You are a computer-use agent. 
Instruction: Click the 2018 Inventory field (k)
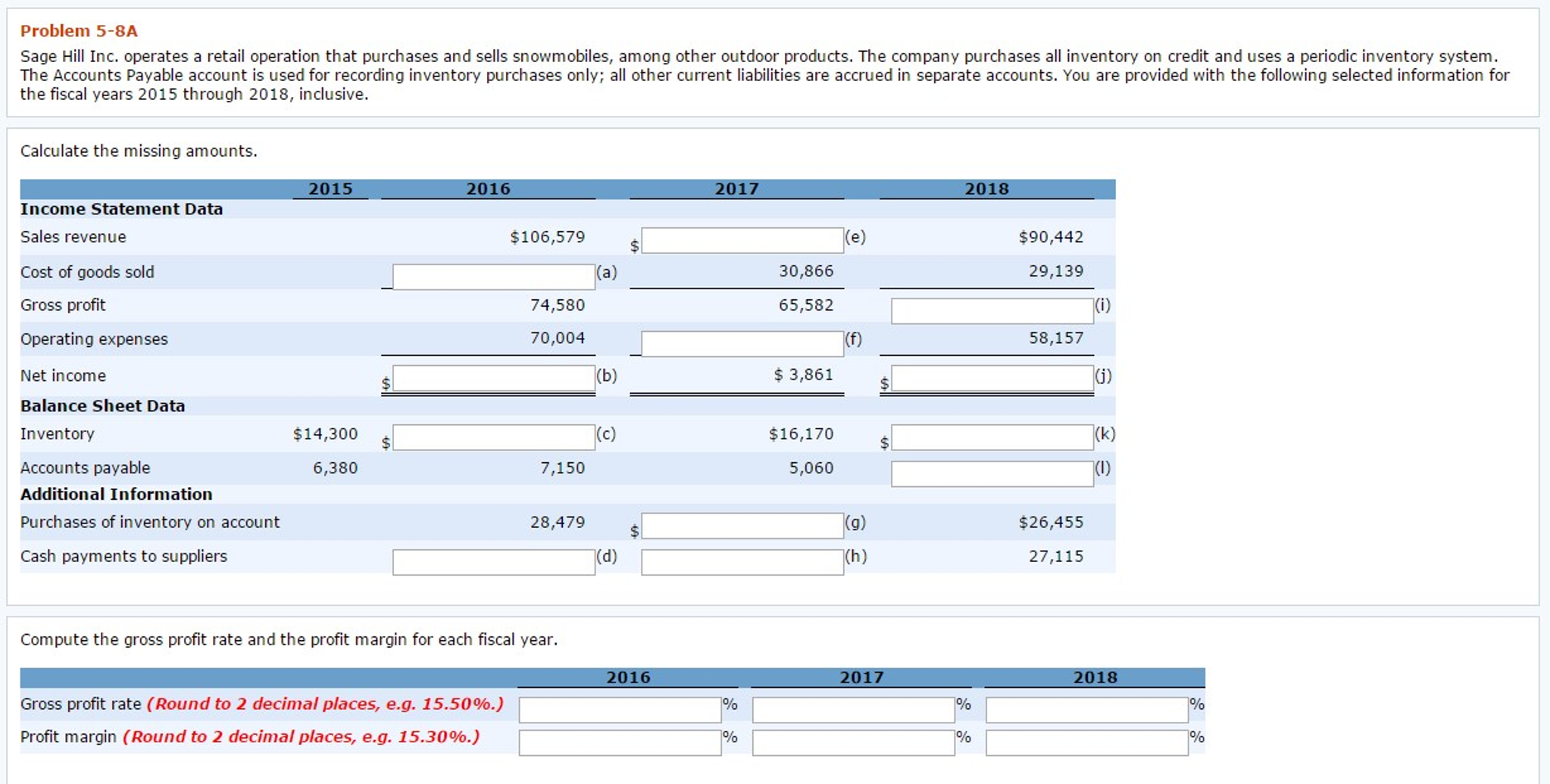point(992,437)
